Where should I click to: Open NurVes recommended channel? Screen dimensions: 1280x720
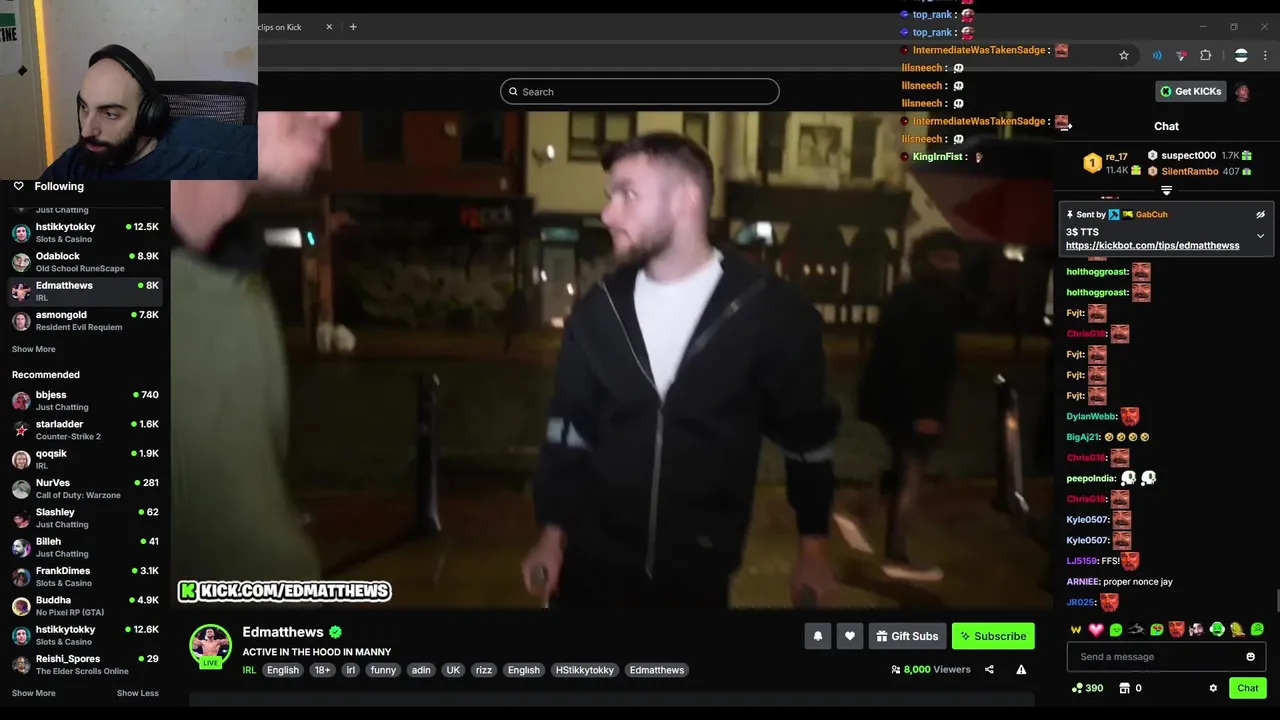click(x=85, y=488)
